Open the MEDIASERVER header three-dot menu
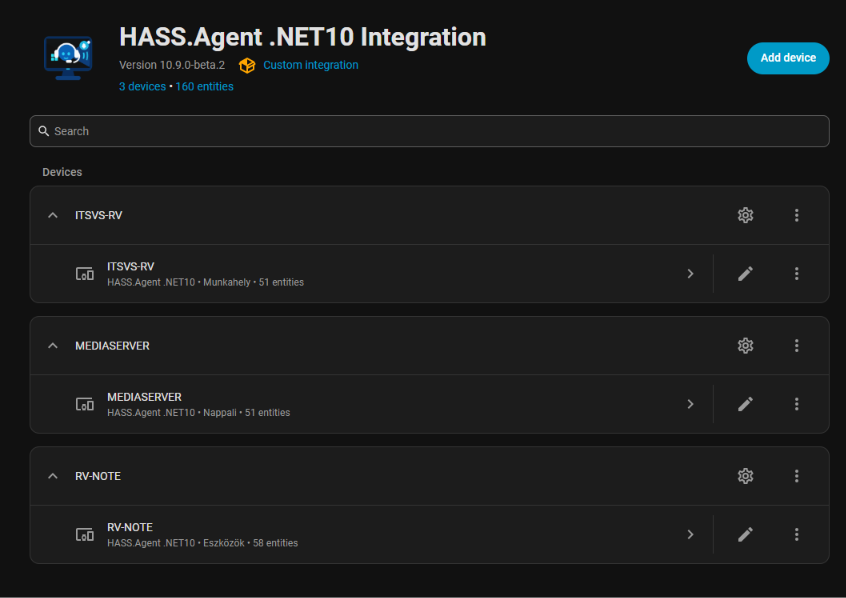Image resolution: width=846 pixels, height=598 pixels. pos(796,345)
